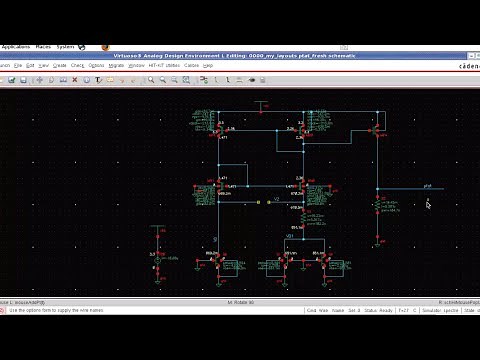Click the Firefox icon in system panel

point(105,47)
